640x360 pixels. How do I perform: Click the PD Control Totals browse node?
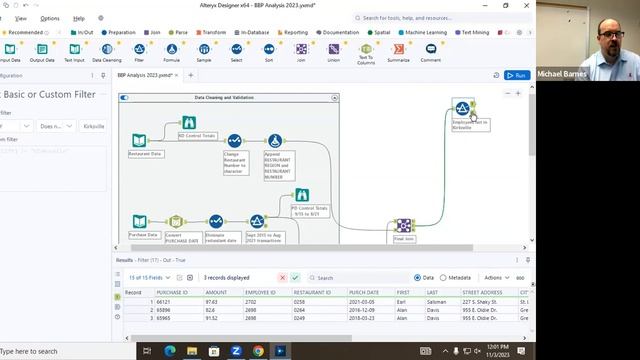(x=302, y=195)
